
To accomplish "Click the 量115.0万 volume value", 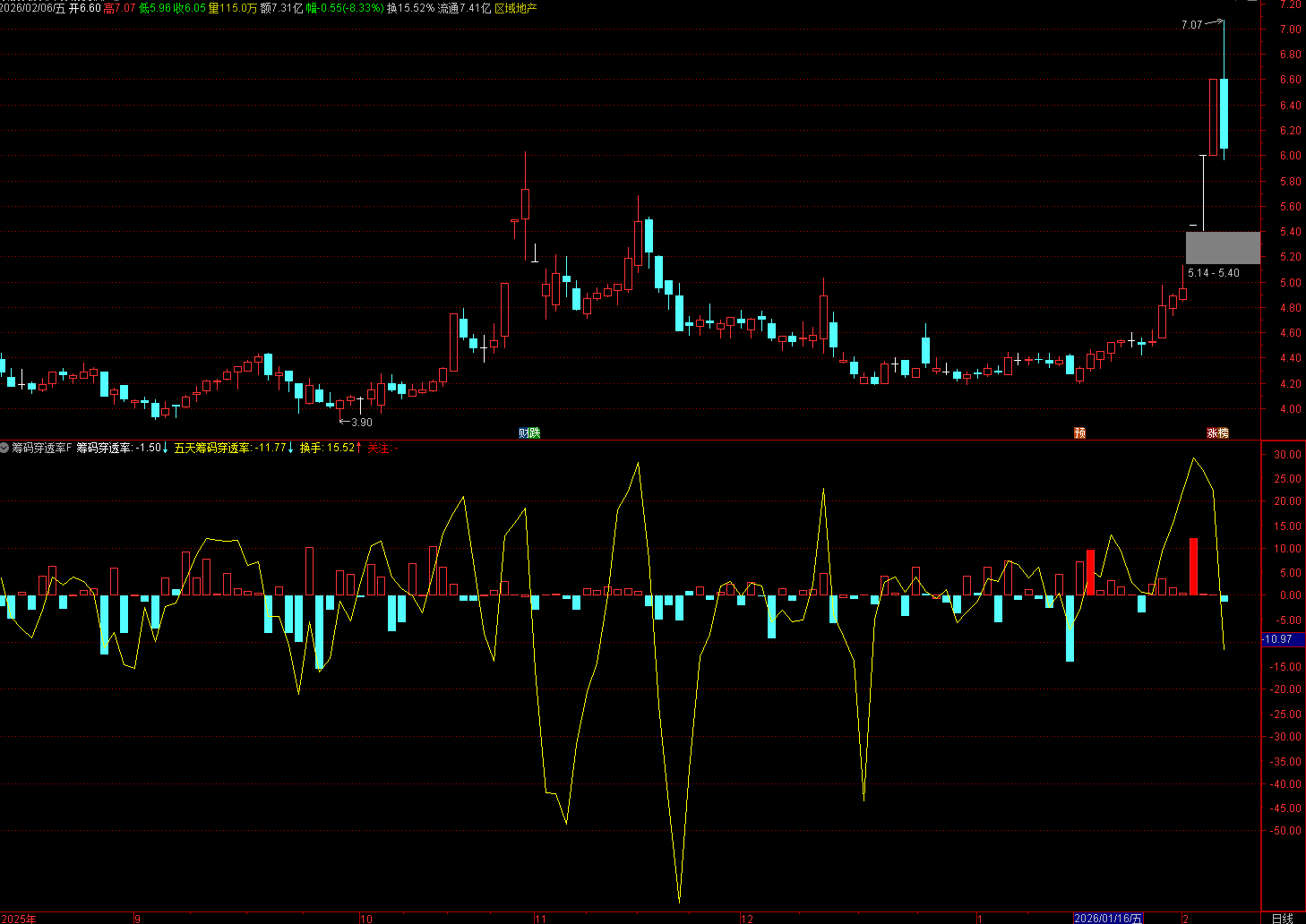I will pos(233,8).
